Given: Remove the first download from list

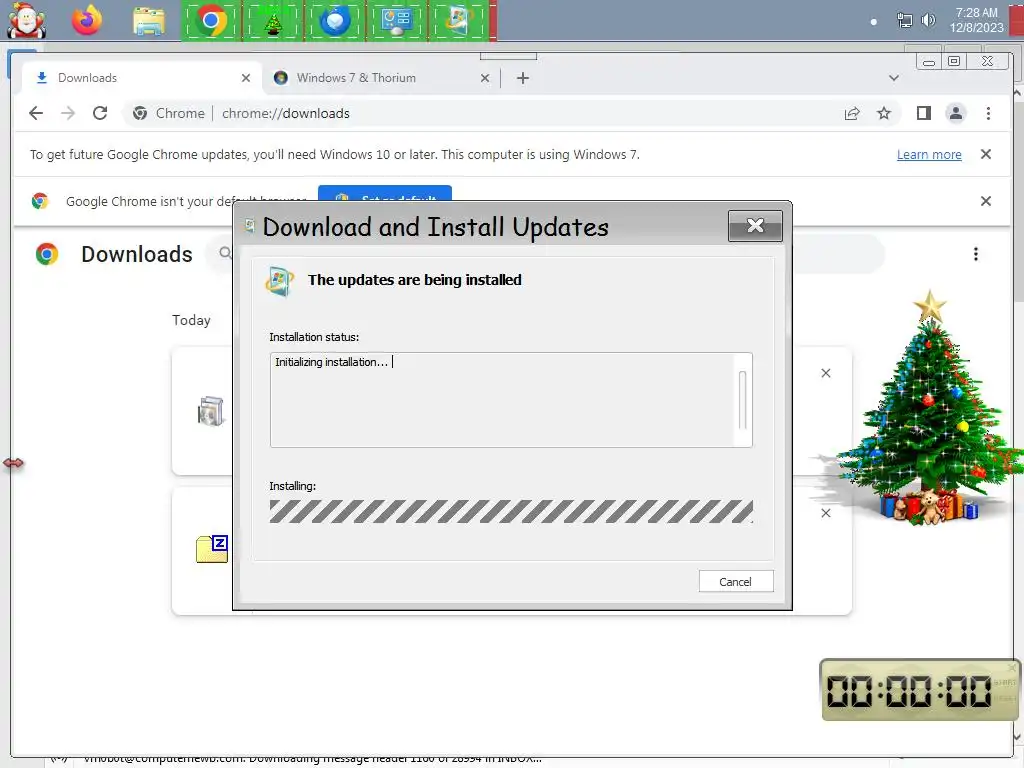Looking at the screenshot, I should (x=825, y=373).
